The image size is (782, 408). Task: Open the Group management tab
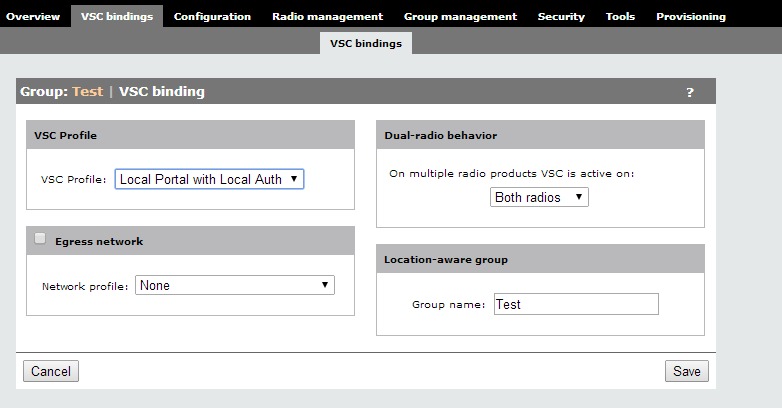pyautogui.click(x=460, y=16)
